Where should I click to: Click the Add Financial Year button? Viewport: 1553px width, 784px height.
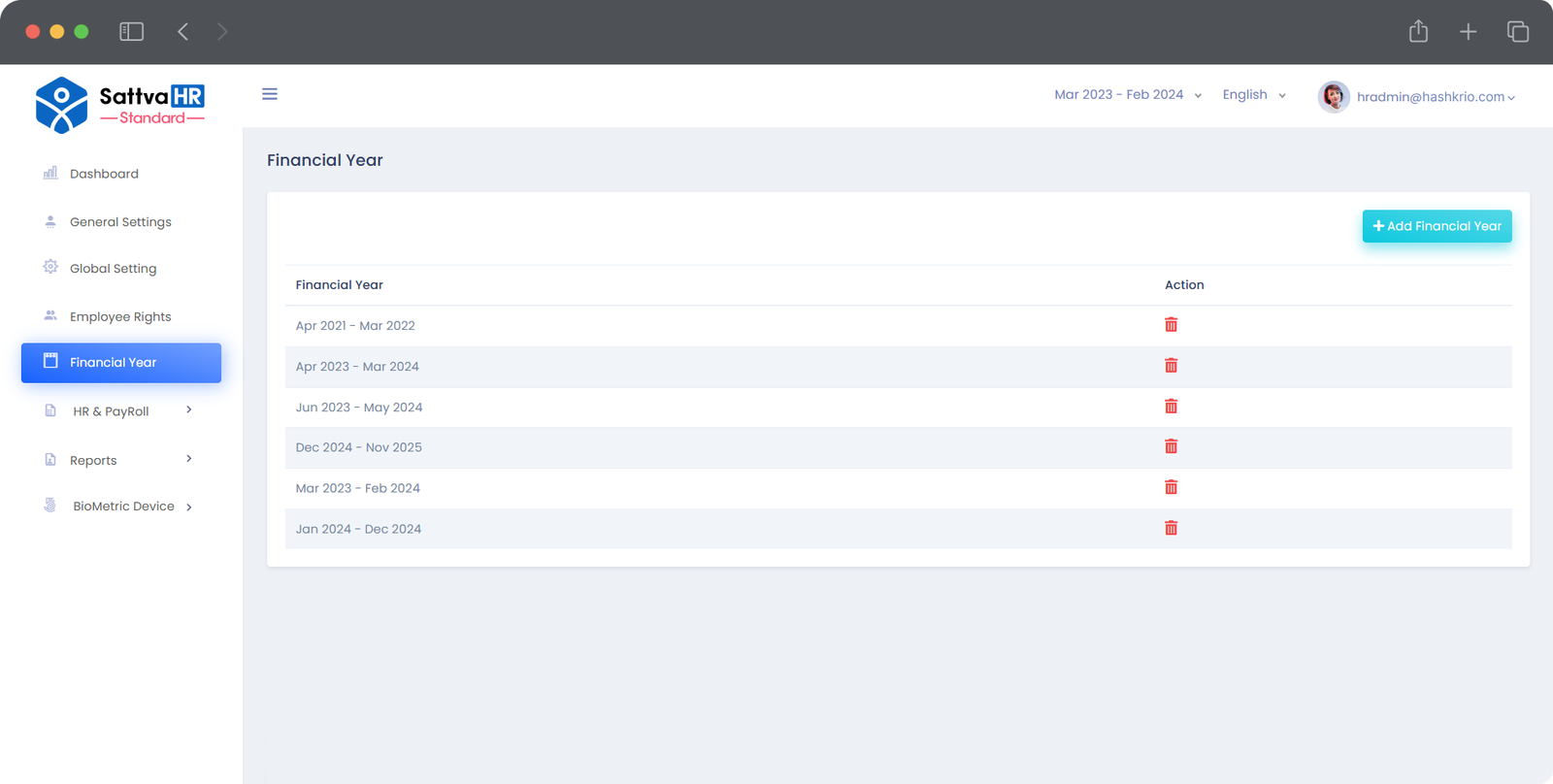tap(1437, 226)
